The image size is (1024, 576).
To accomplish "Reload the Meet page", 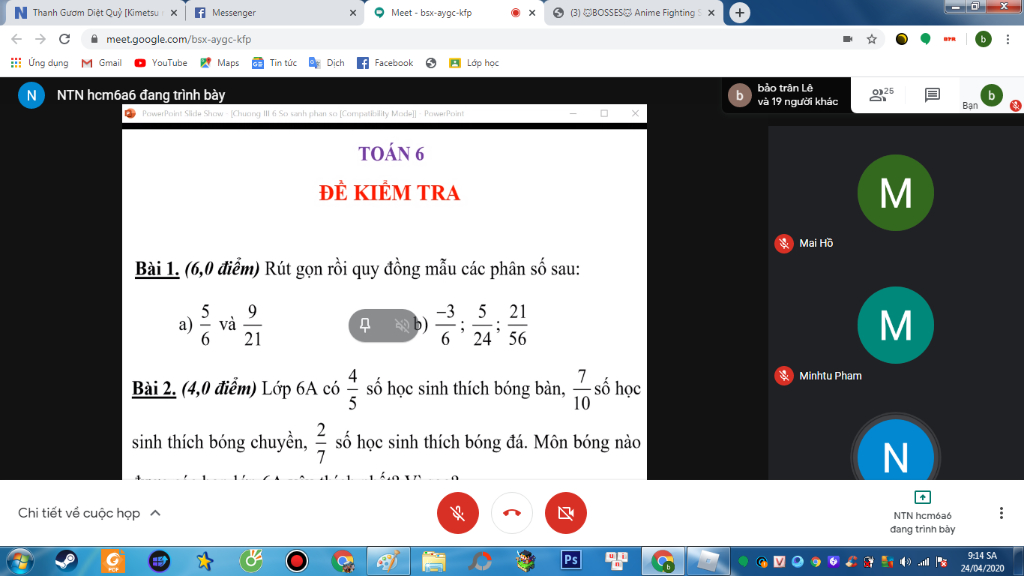I will pos(64,39).
